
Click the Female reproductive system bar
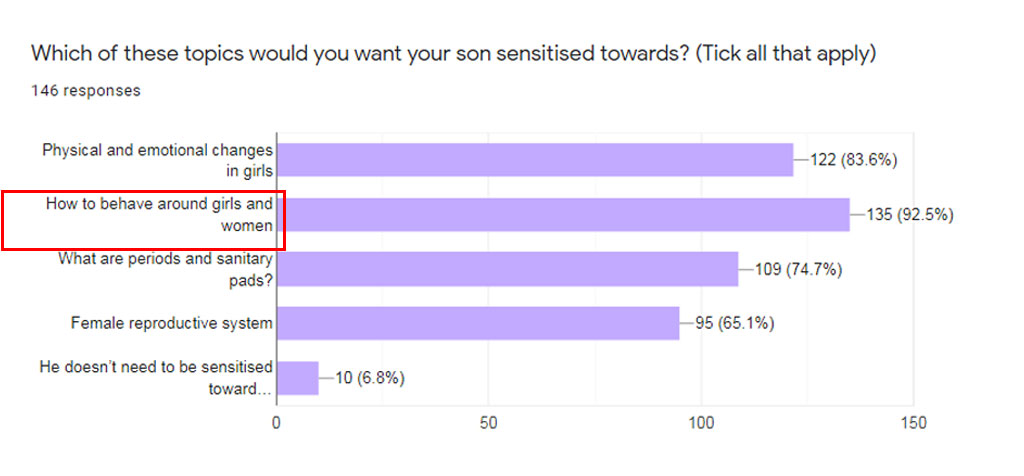point(477,323)
